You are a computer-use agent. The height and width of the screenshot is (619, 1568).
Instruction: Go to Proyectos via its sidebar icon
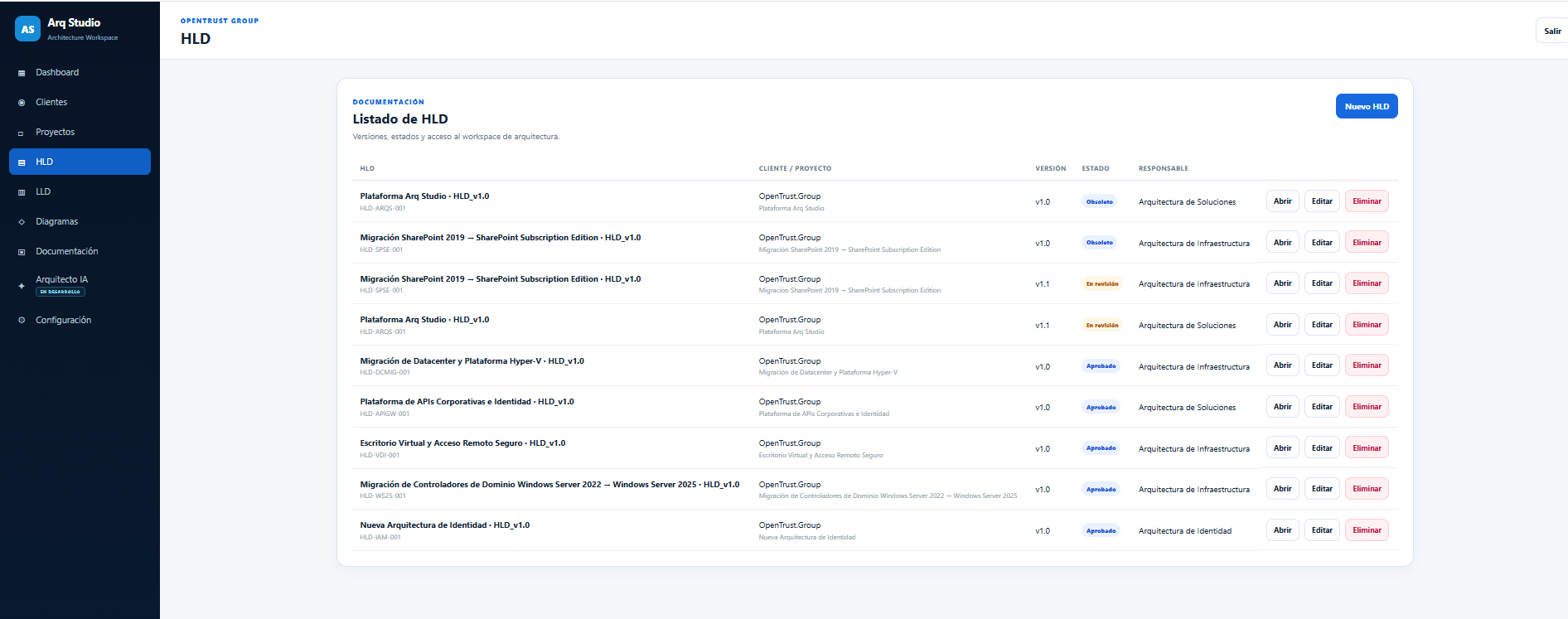coord(22,133)
